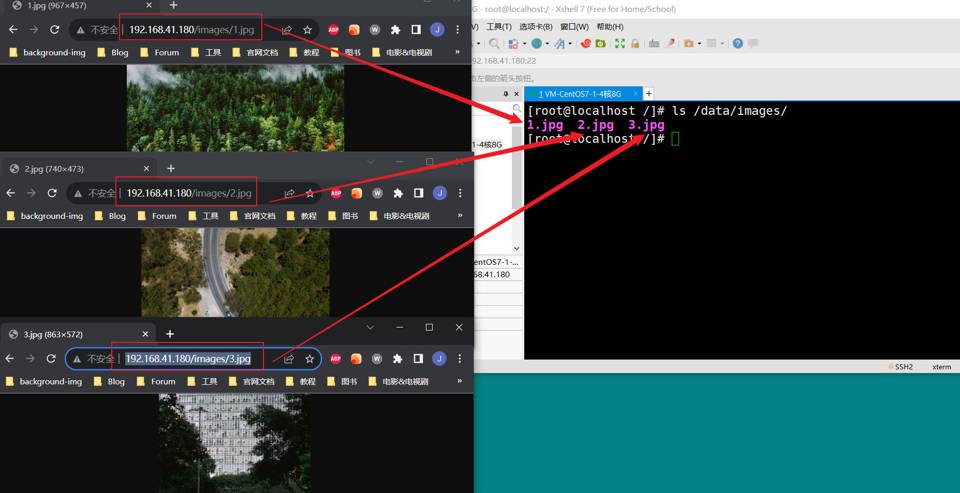The height and width of the screenshot is (493, 960).
Task: Open the Extensions puzzle icon in the 2.jpg window
Action: click(397, 193)
